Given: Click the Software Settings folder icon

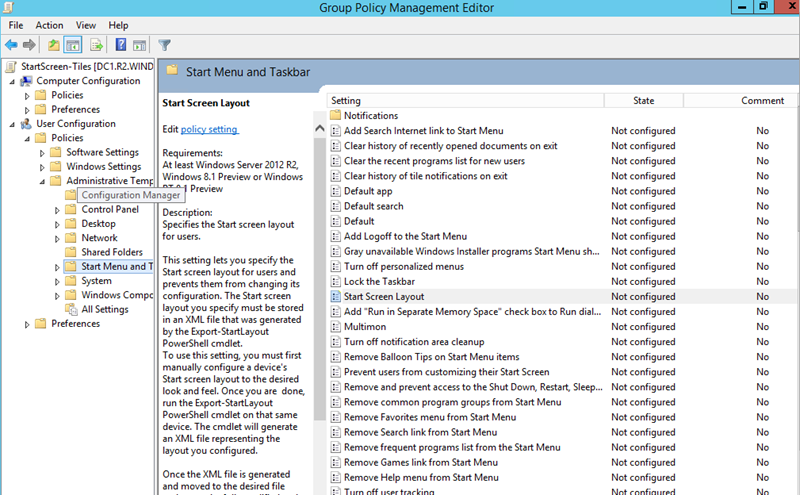Looking at the screenshot, I should 56,152.
